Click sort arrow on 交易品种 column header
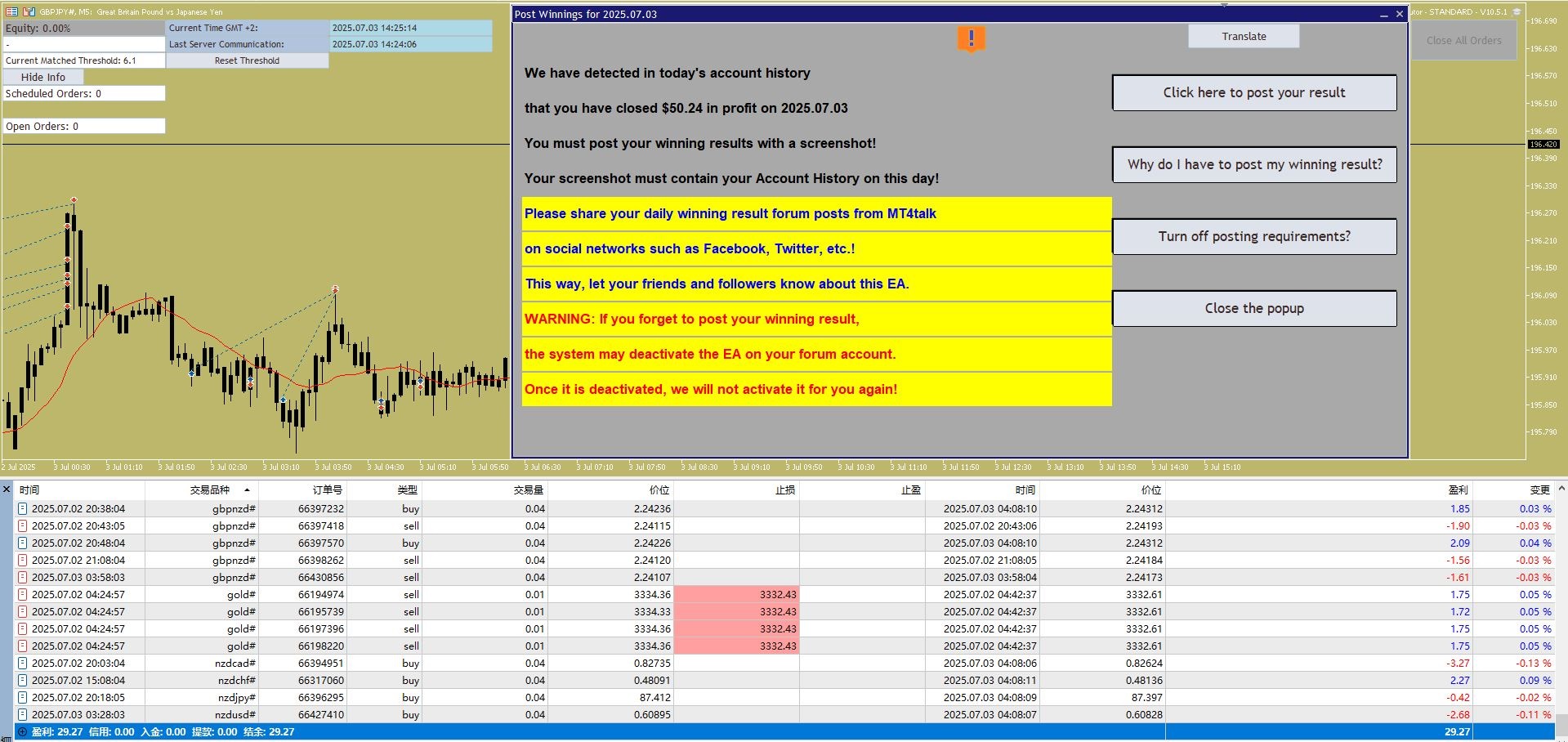 tap(247, 490)
